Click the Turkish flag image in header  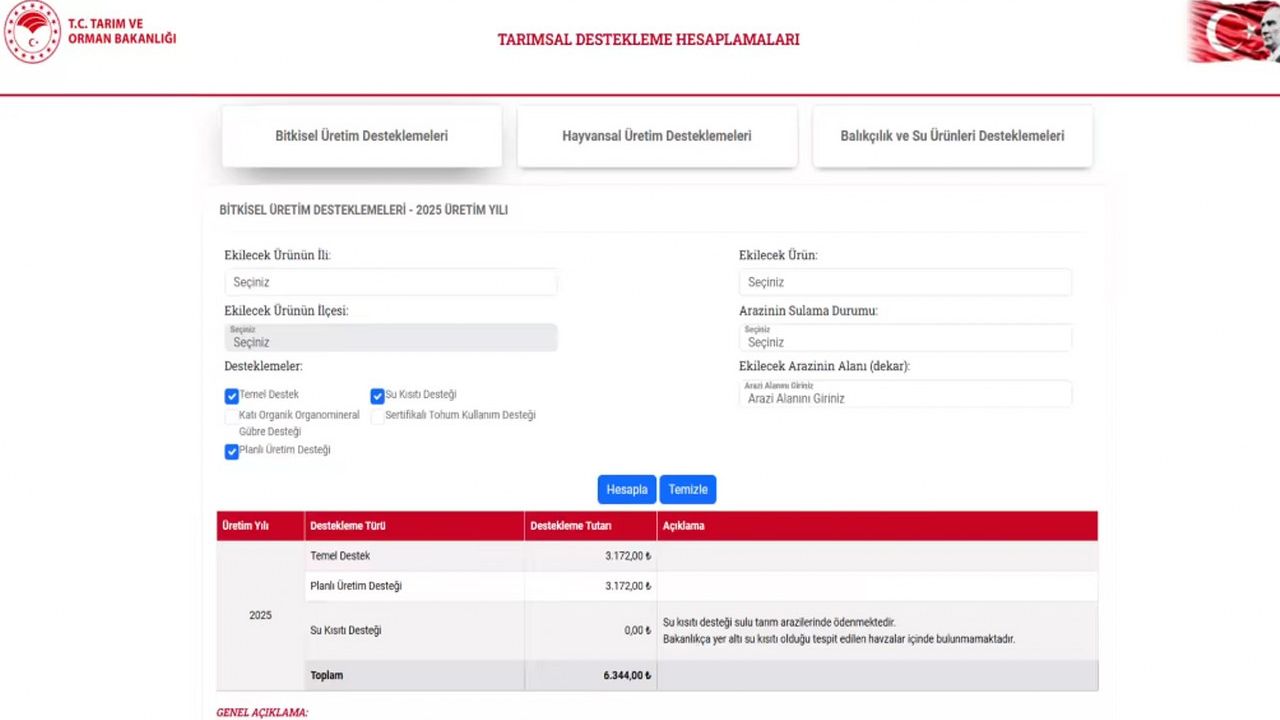click(x=1232, y=32)
